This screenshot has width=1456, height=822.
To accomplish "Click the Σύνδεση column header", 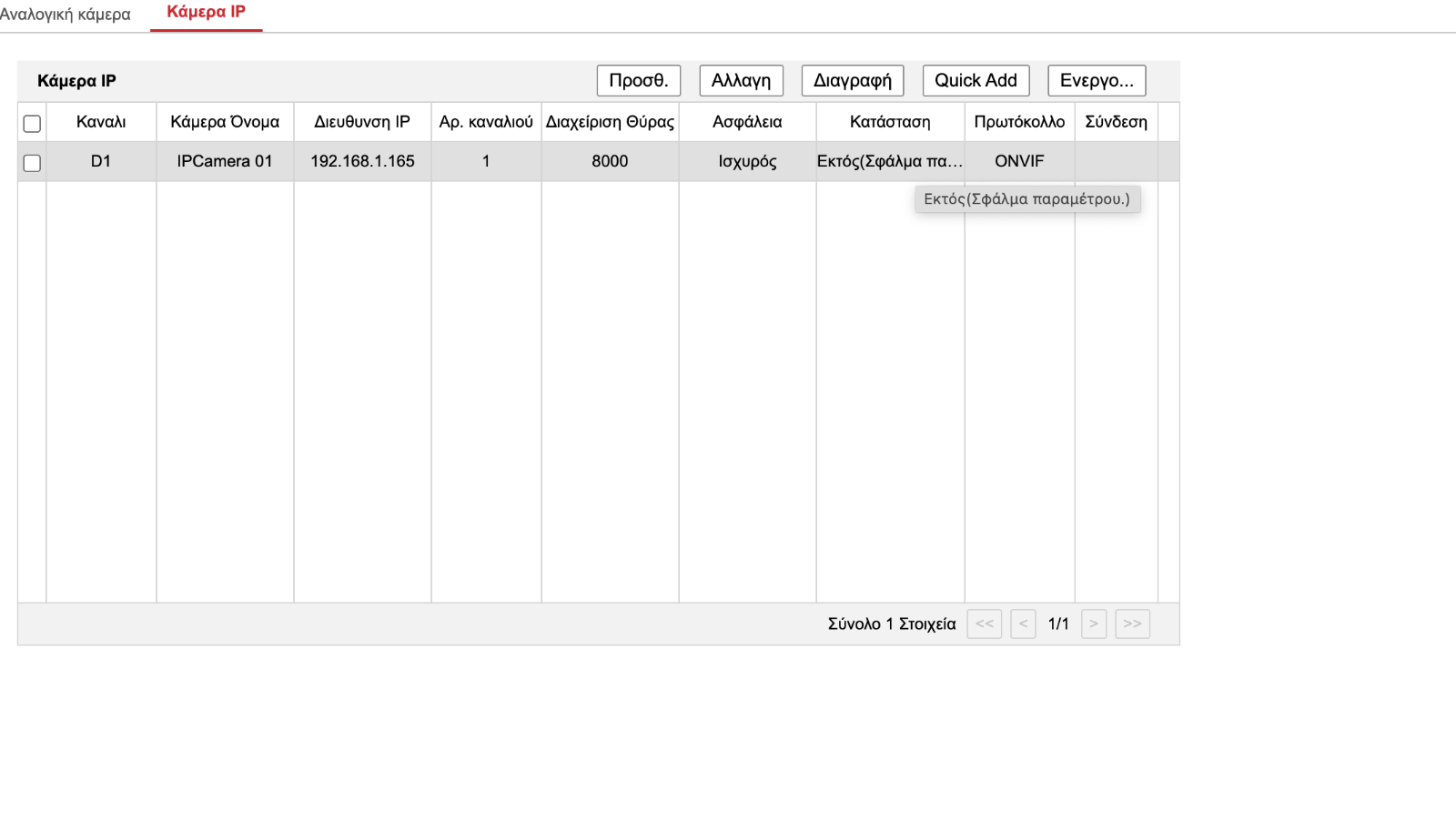I will [x=1116, y=122].
